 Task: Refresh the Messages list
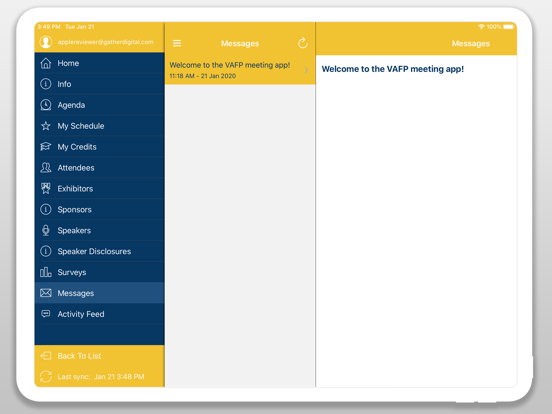[x=302, y=43]
